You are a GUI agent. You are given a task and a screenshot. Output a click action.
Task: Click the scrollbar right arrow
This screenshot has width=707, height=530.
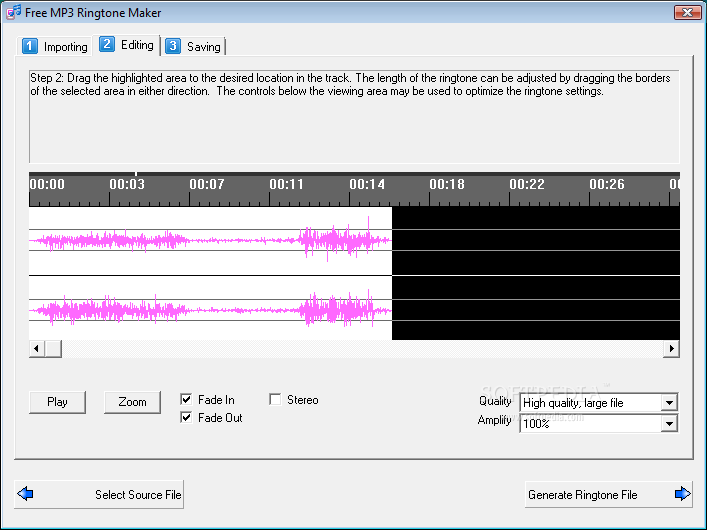(x=672, y=348)
